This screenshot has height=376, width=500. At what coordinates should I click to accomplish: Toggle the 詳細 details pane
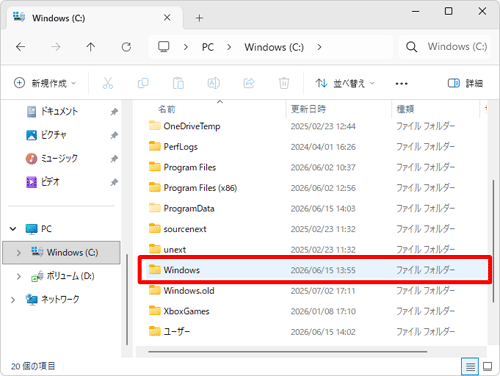(465, 83)
